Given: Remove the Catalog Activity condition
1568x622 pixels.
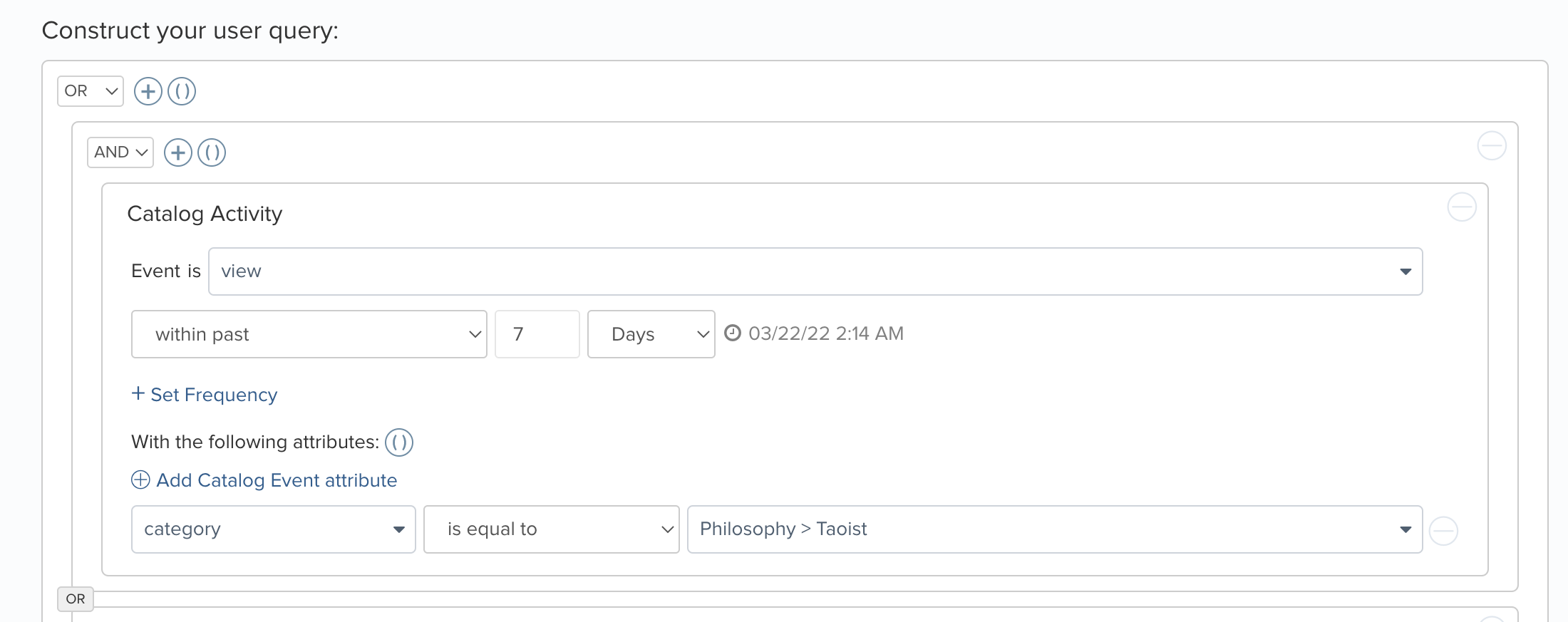Looking at the screenshot, I should click(x=1462, y=207).
